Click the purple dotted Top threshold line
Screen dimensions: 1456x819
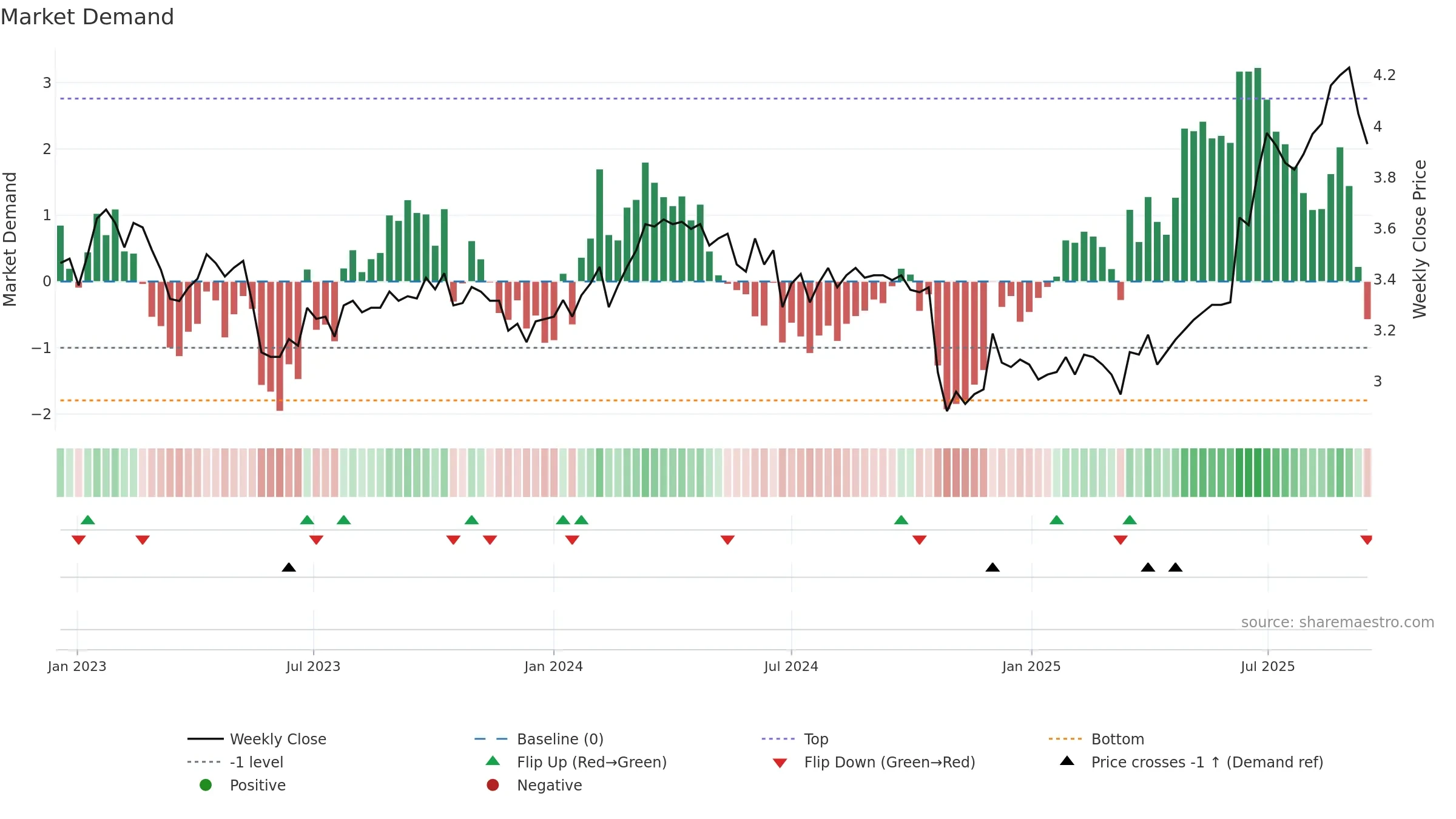tap(713, 98)
